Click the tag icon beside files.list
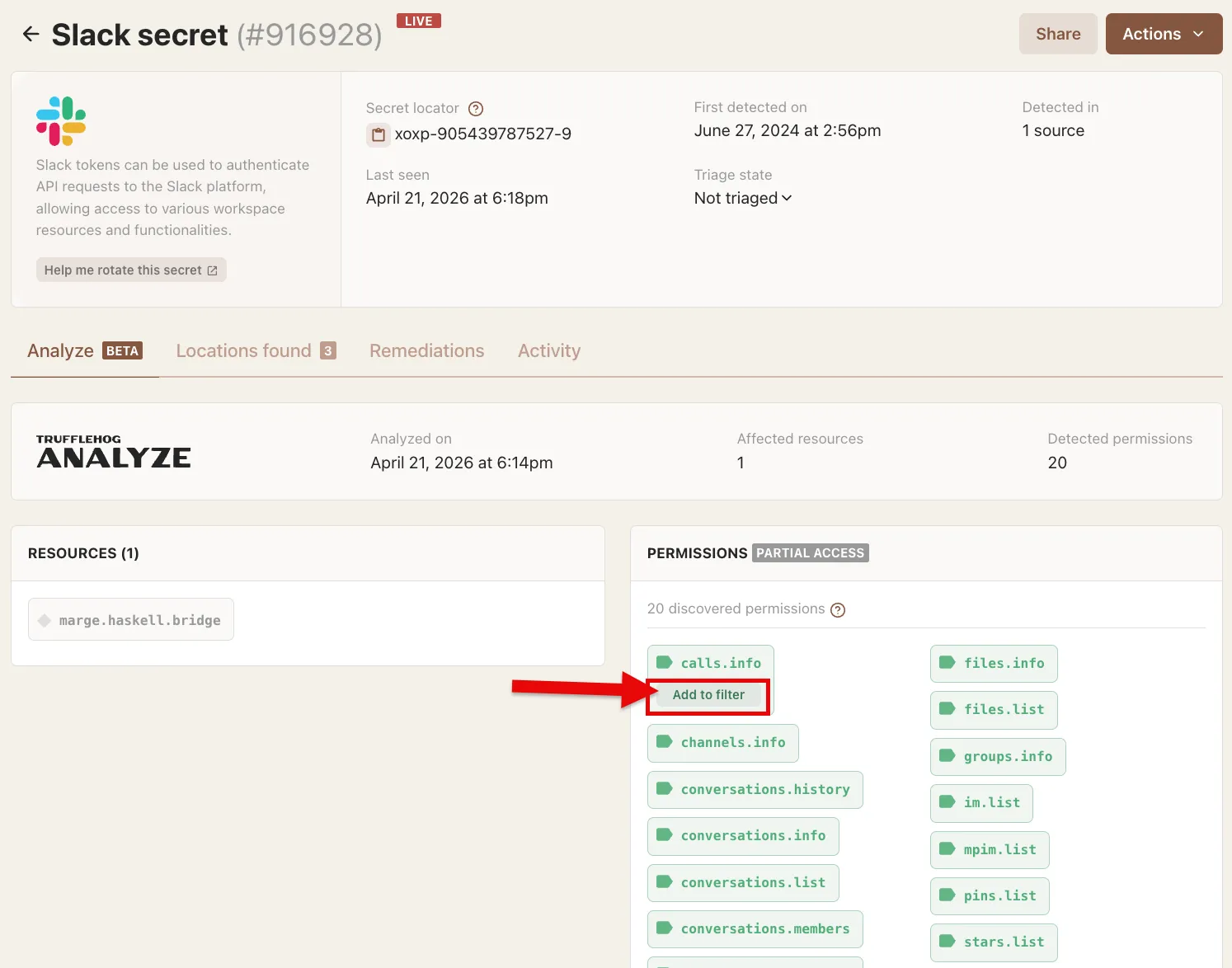Viewport: 1232px width, 968px height. [947, 708]
